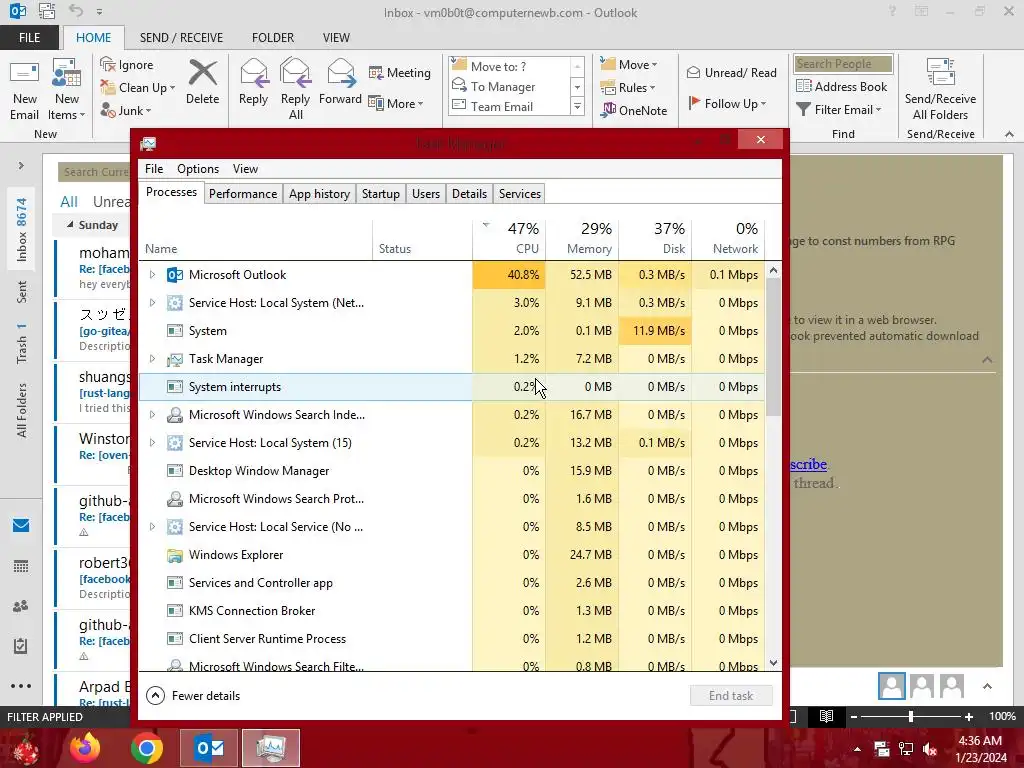
Task: Open the New Items button in Outlook
Action: 67,91
